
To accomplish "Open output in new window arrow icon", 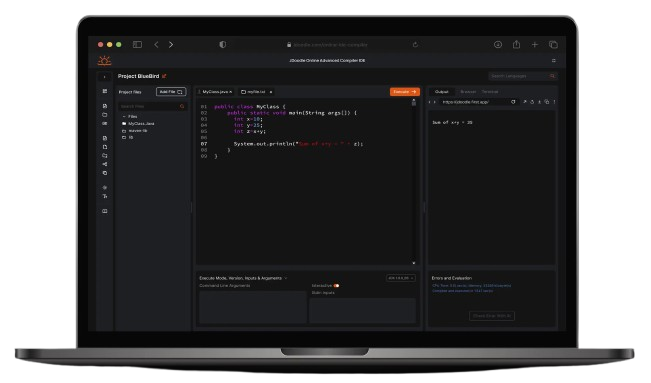I will point(524,102).
